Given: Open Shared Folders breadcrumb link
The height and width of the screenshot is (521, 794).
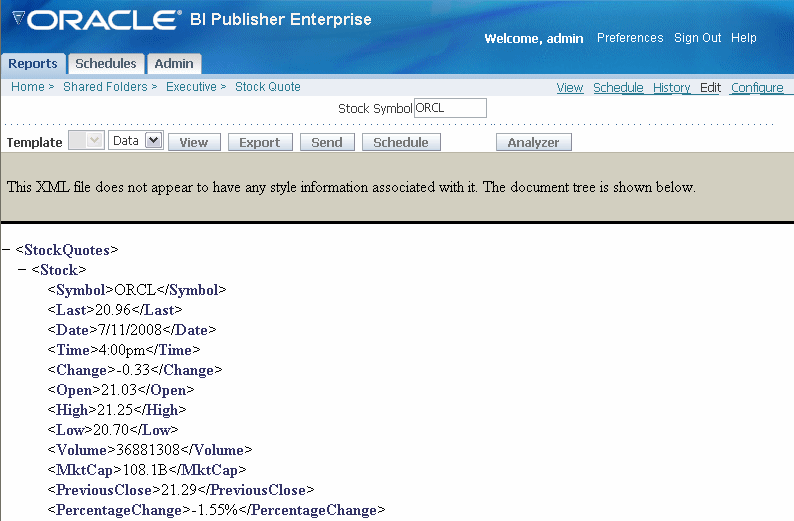Looking at the screenshot, I should 104,87.
